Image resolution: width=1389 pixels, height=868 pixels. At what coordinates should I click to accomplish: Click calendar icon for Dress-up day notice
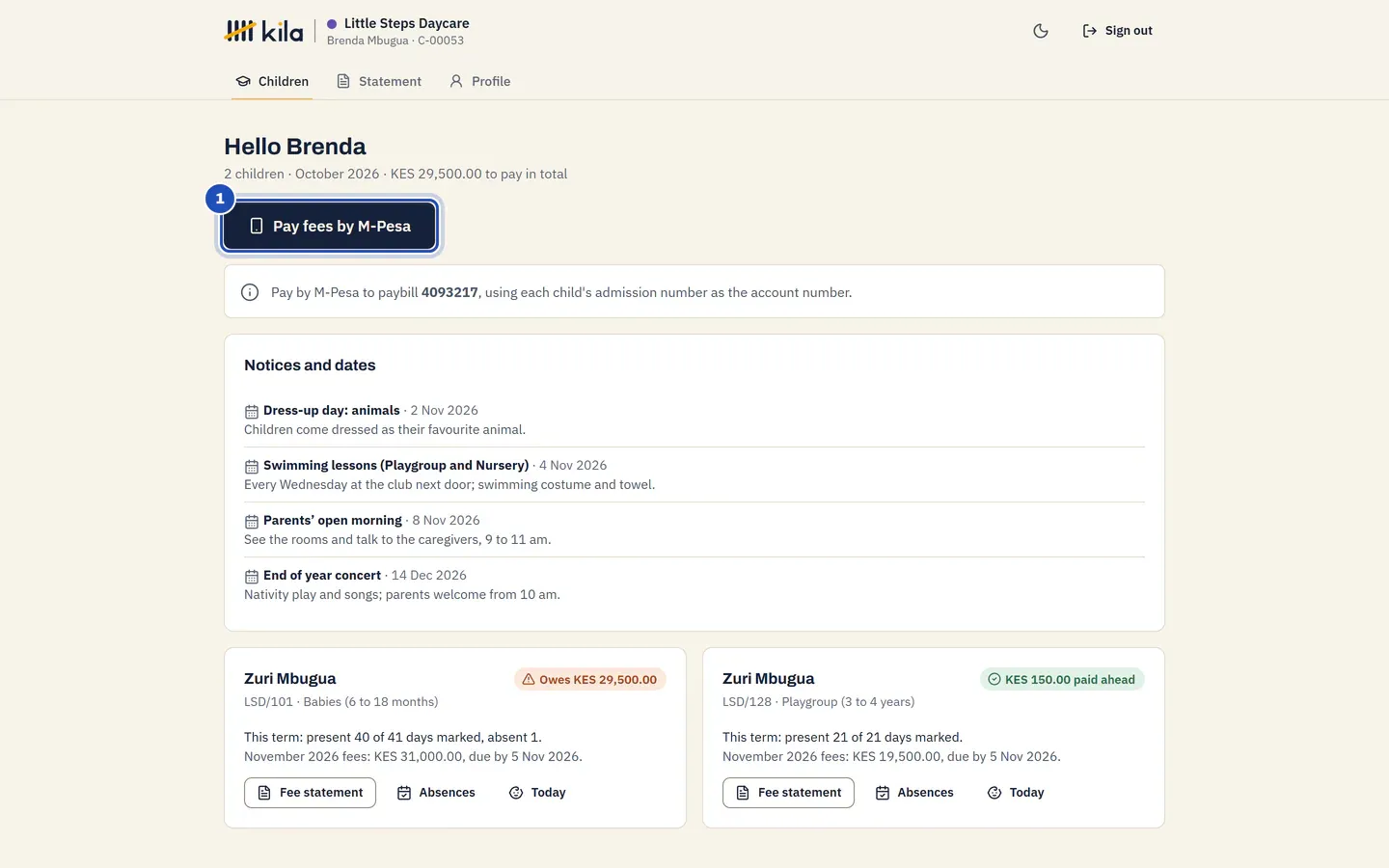tap(251, 411)
